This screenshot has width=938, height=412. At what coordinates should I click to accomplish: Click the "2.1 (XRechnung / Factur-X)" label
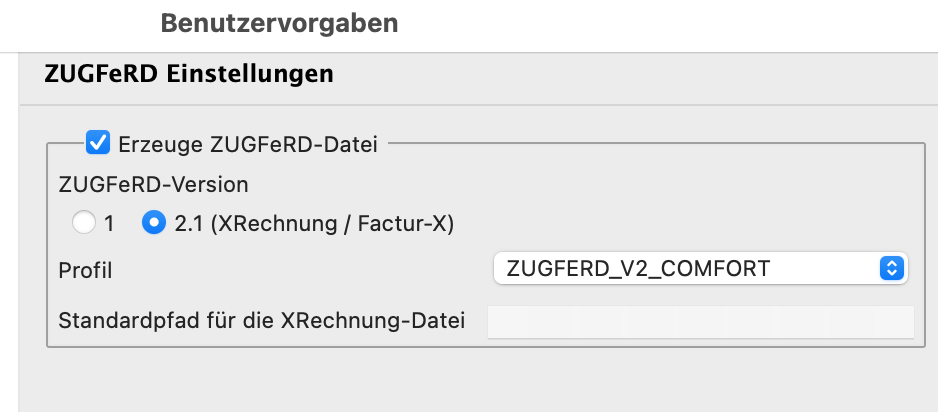[x=314, y=224]
